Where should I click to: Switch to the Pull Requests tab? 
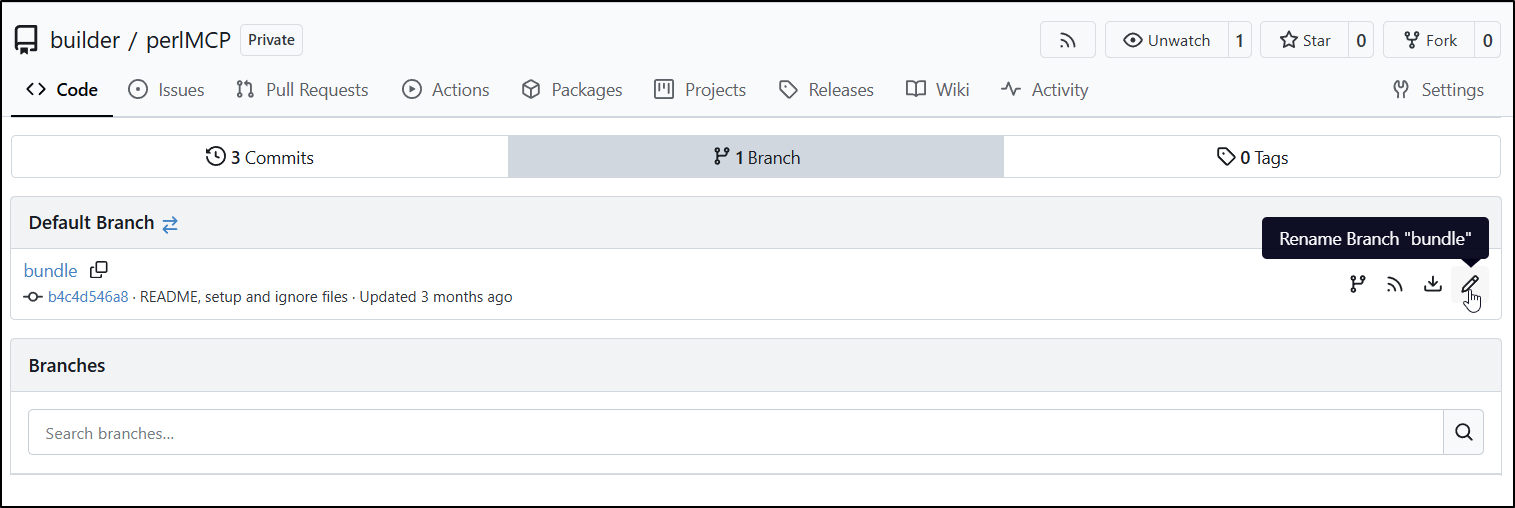tap(302, 90)
